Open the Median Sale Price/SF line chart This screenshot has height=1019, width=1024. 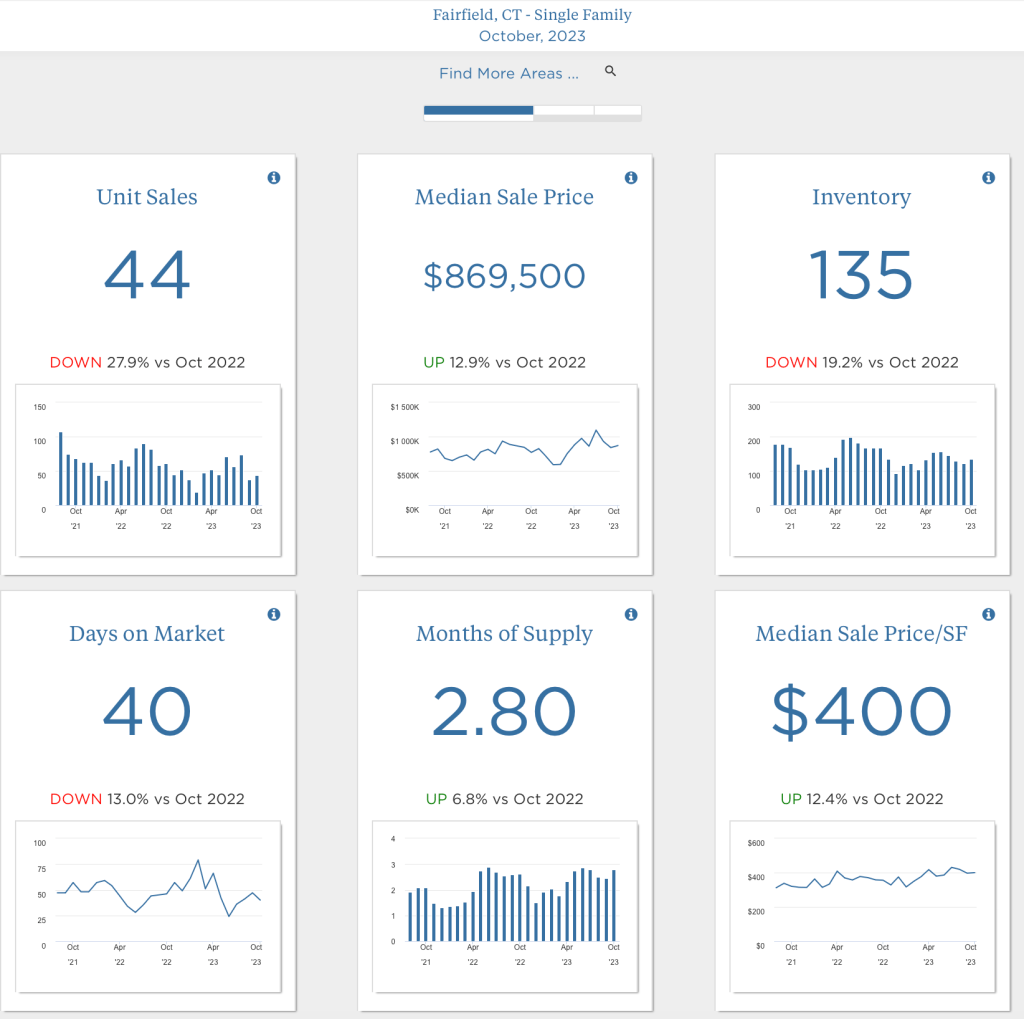click(x=862, y=906)
